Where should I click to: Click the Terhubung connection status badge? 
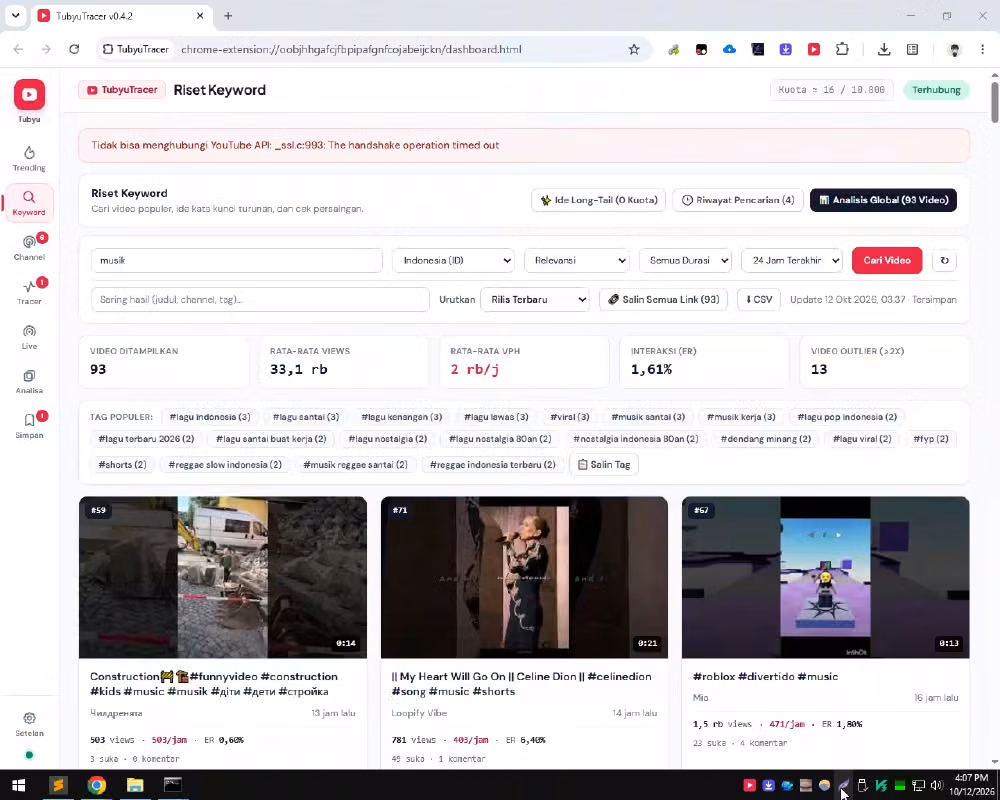(x=936, y=90)
